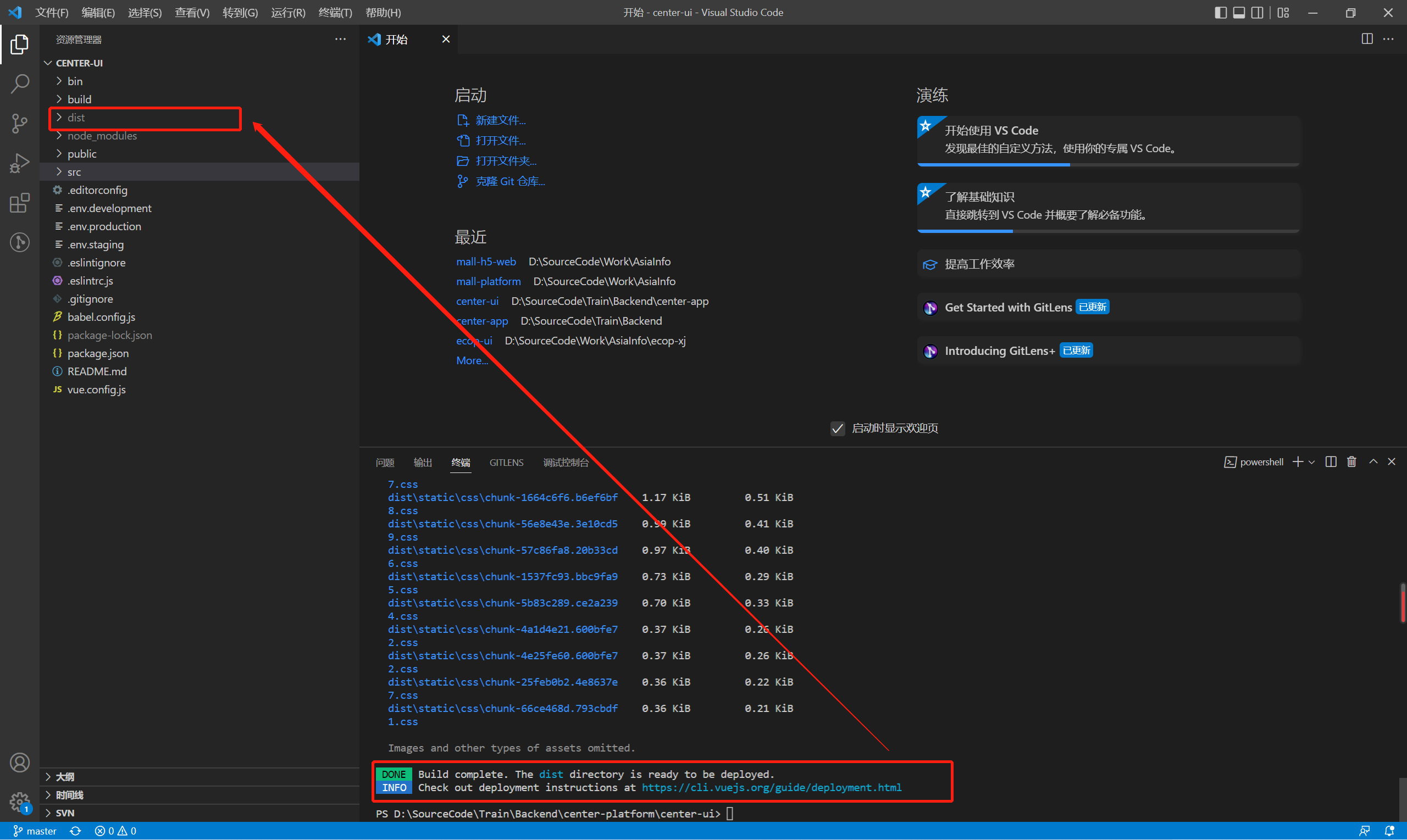Open the 开始使用 VS Code walkthrough card

point(1108,141)
